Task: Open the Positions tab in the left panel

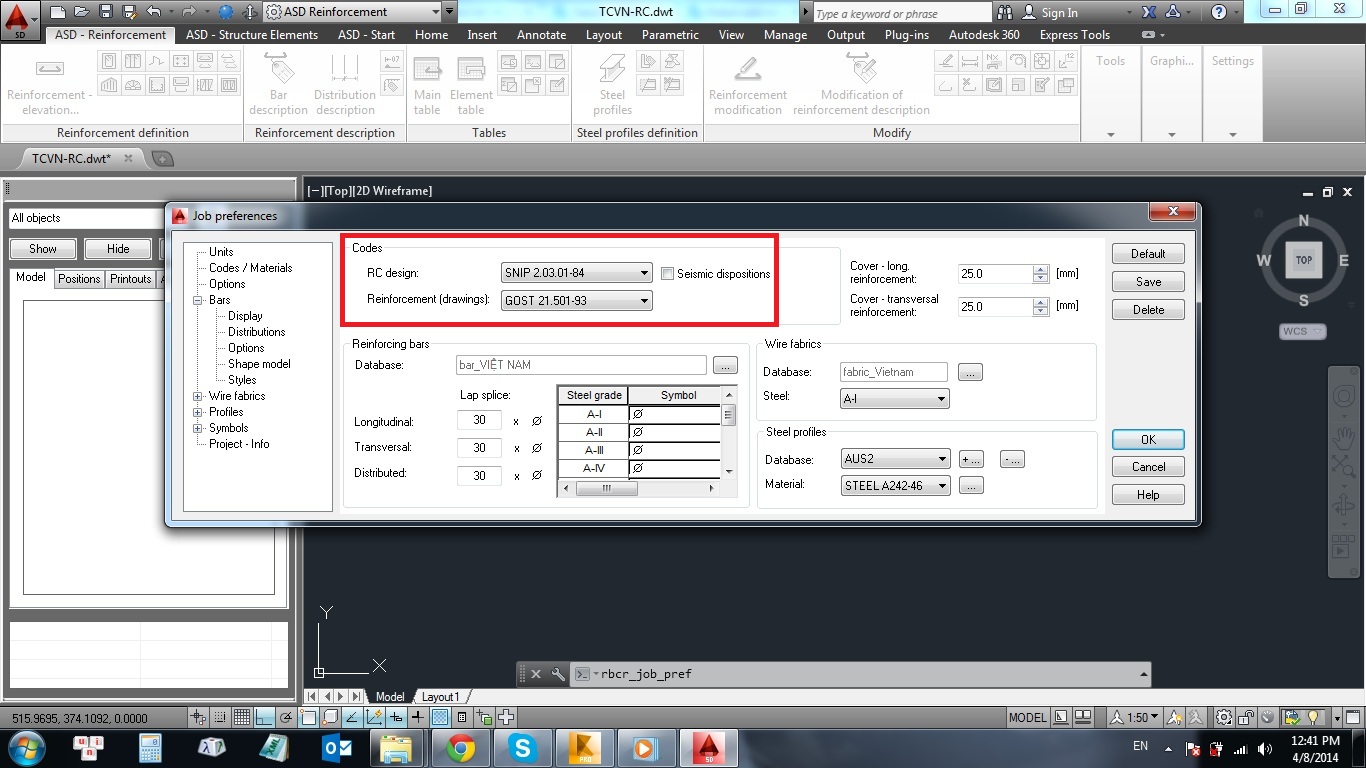Action: pyautogui.click(x=79, y=279)
